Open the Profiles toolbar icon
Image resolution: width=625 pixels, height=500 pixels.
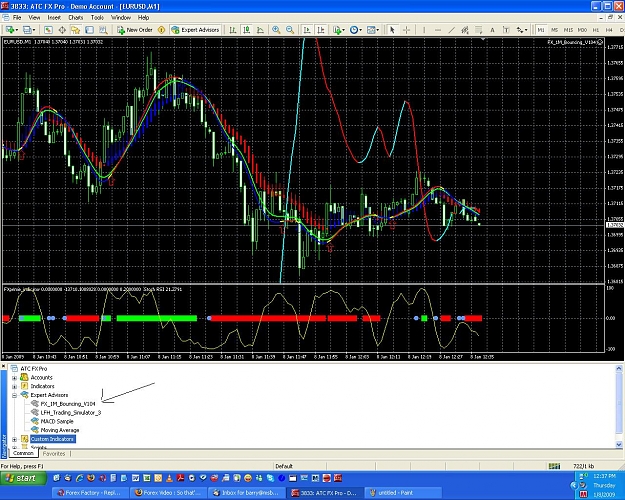pyautogui.click(x=28, y=30)
